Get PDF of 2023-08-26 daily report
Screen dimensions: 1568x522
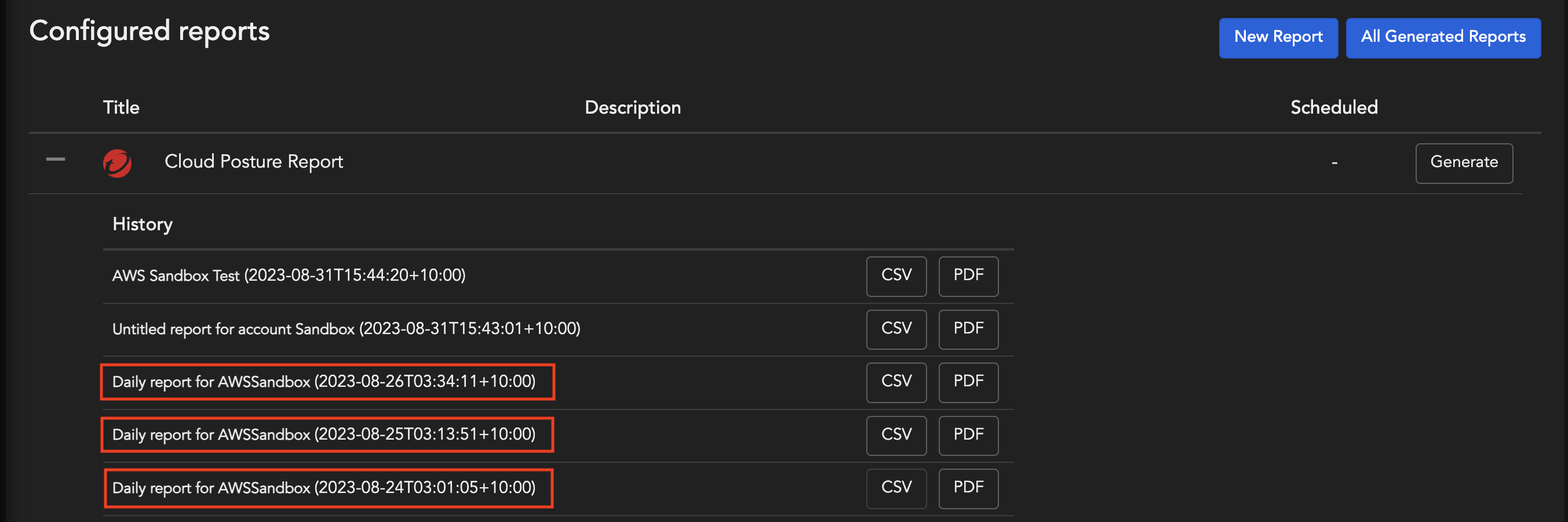(968, 382)
